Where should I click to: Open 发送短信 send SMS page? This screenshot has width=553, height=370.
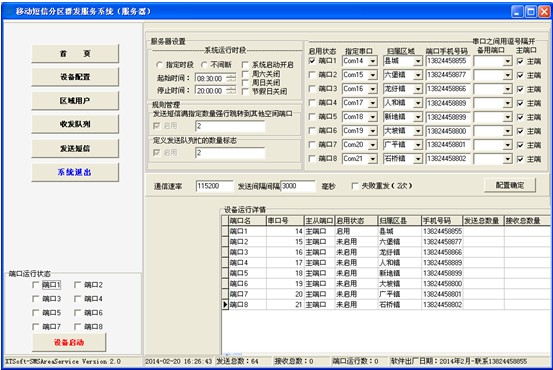click(75, 148)
